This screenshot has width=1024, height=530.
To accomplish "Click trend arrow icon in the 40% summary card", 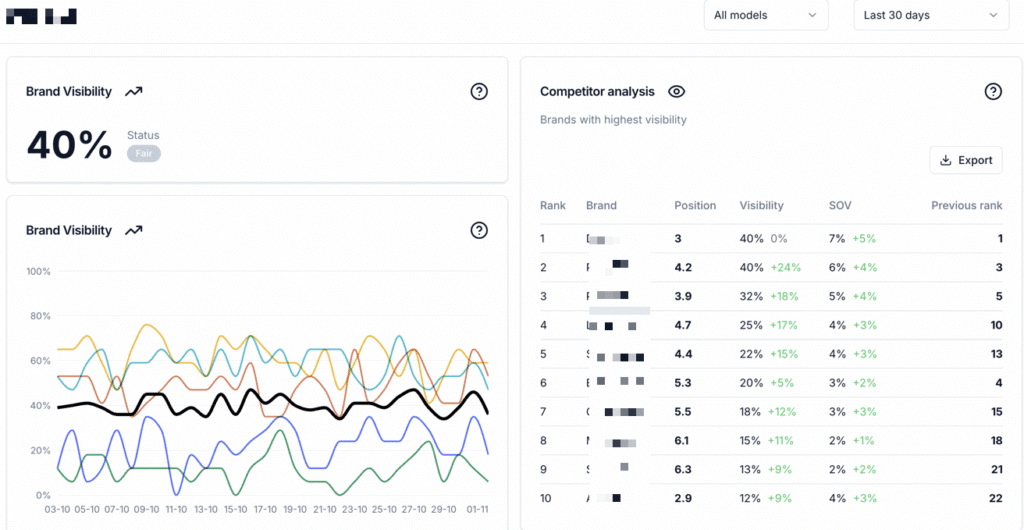I will (134, 91).
